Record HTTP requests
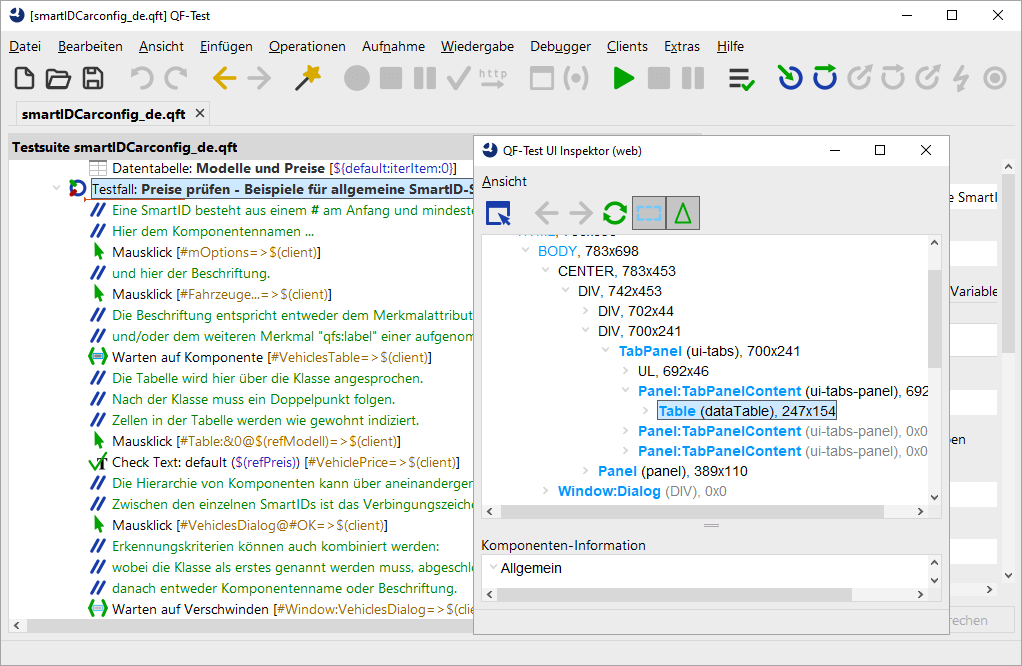Screen dimensions: 1022x666 coord(493,78)
